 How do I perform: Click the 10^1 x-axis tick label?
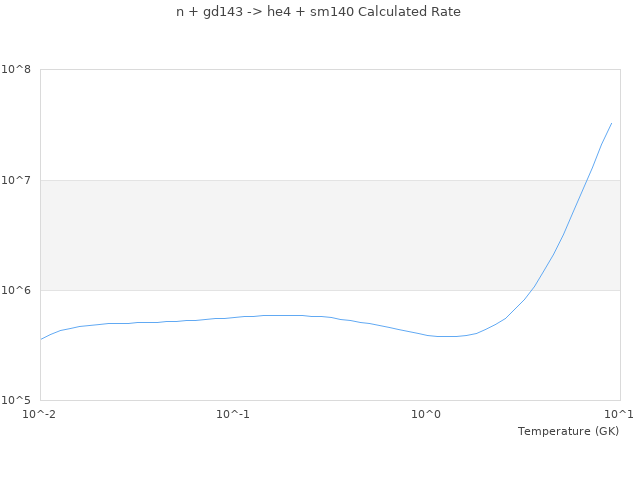pos(620,414)
